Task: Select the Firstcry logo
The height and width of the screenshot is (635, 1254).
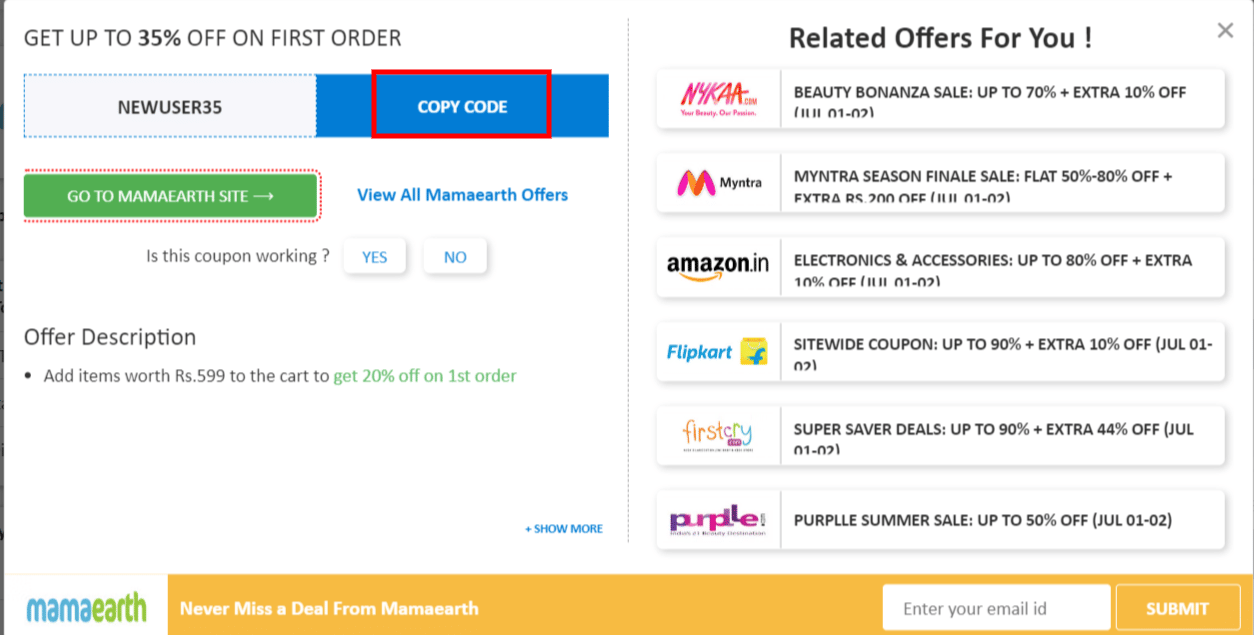Action: [x=718, y=435]
